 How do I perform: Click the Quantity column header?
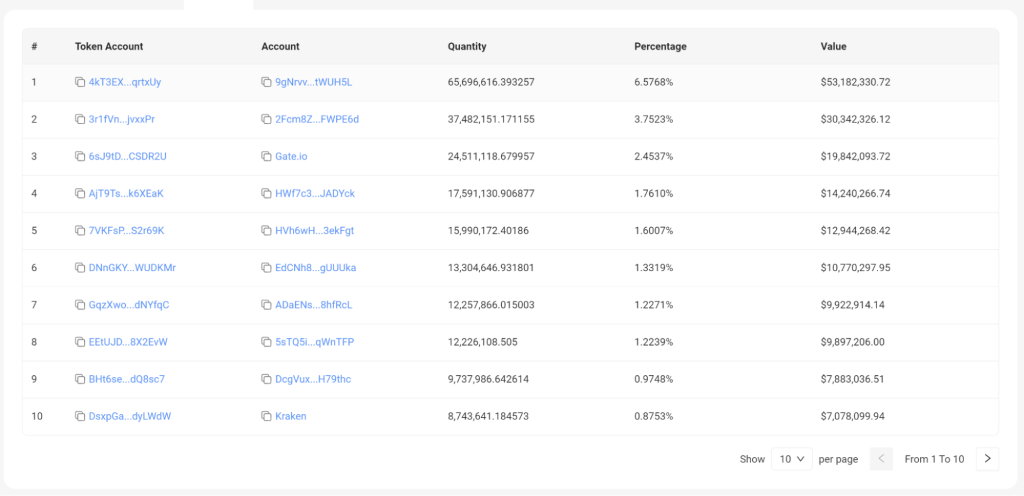click(x=467, y=46)
